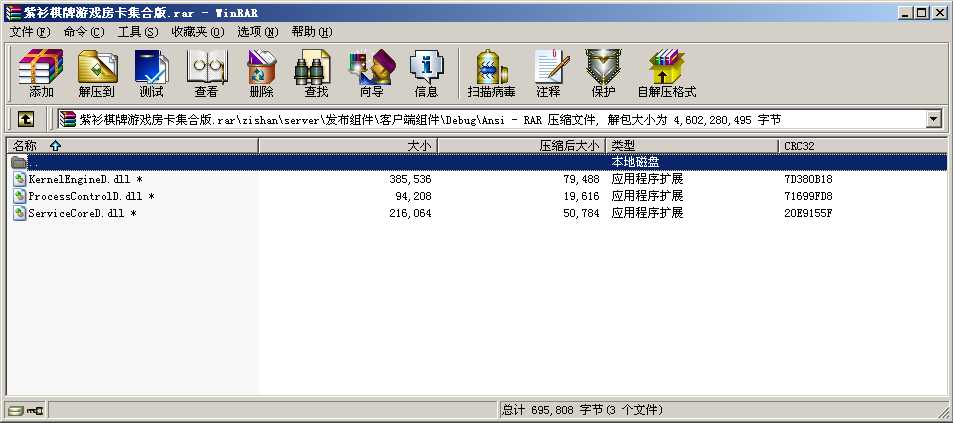Image resolution: width=953 pixels, height=423 pixels.
Task: Click CRC32 value 71699FD8
Action: [808, 197]
